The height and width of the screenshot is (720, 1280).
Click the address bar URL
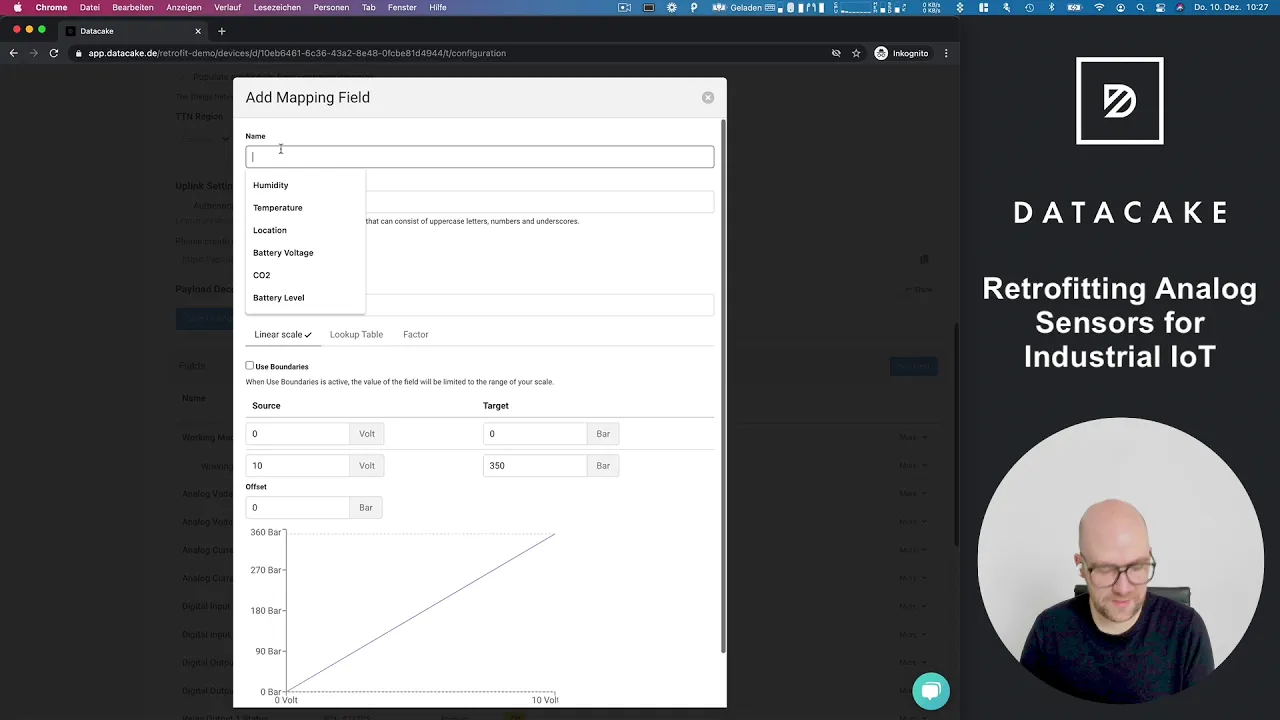pos(297,53)
